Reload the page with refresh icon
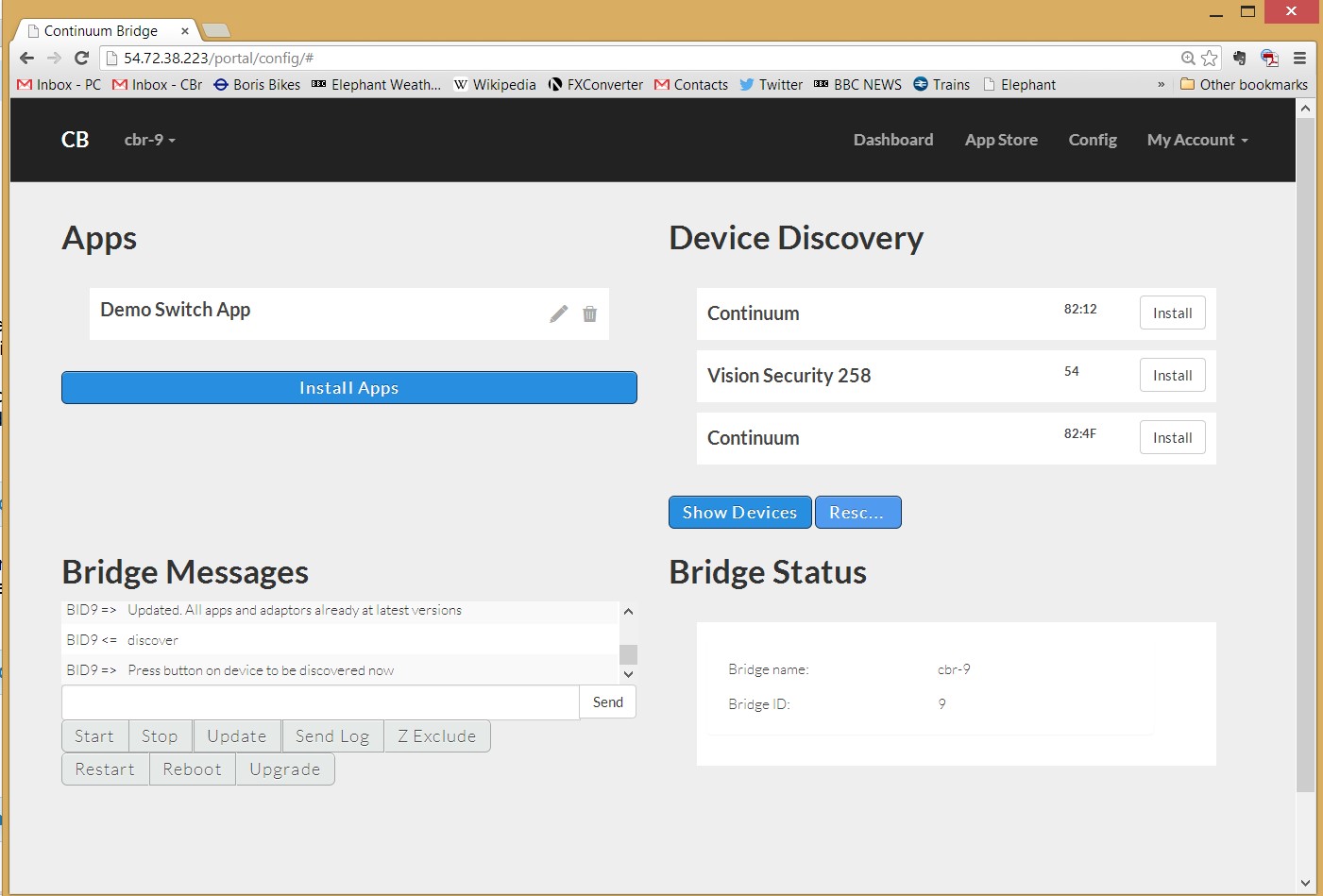The image size is (1323, 896). coord(81,58)
